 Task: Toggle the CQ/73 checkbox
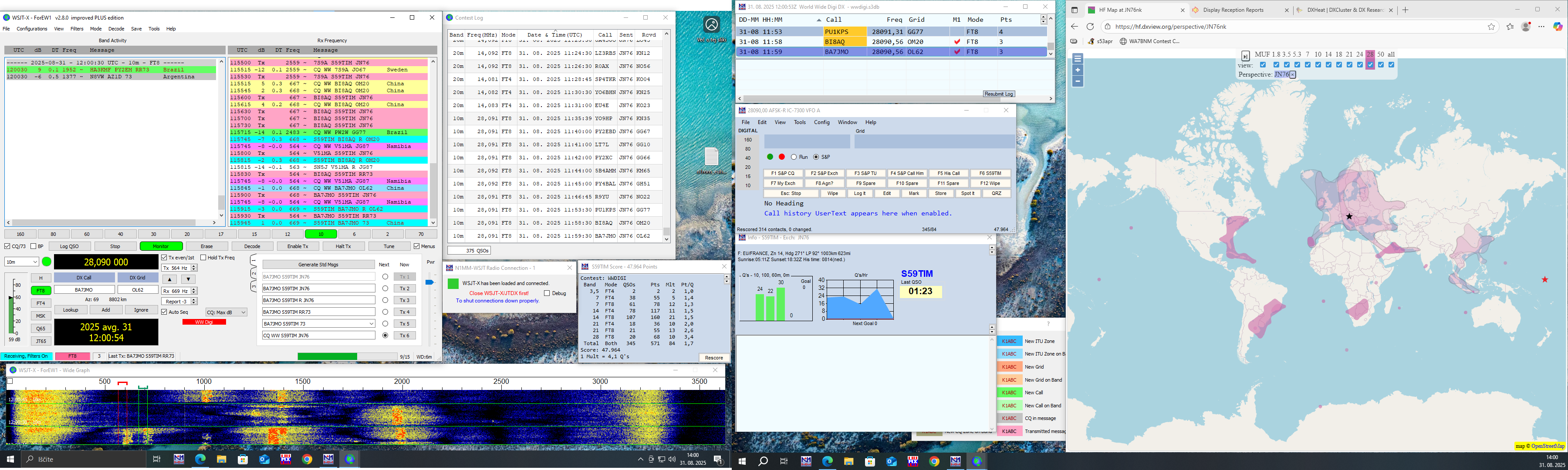(x=7, y=246)
